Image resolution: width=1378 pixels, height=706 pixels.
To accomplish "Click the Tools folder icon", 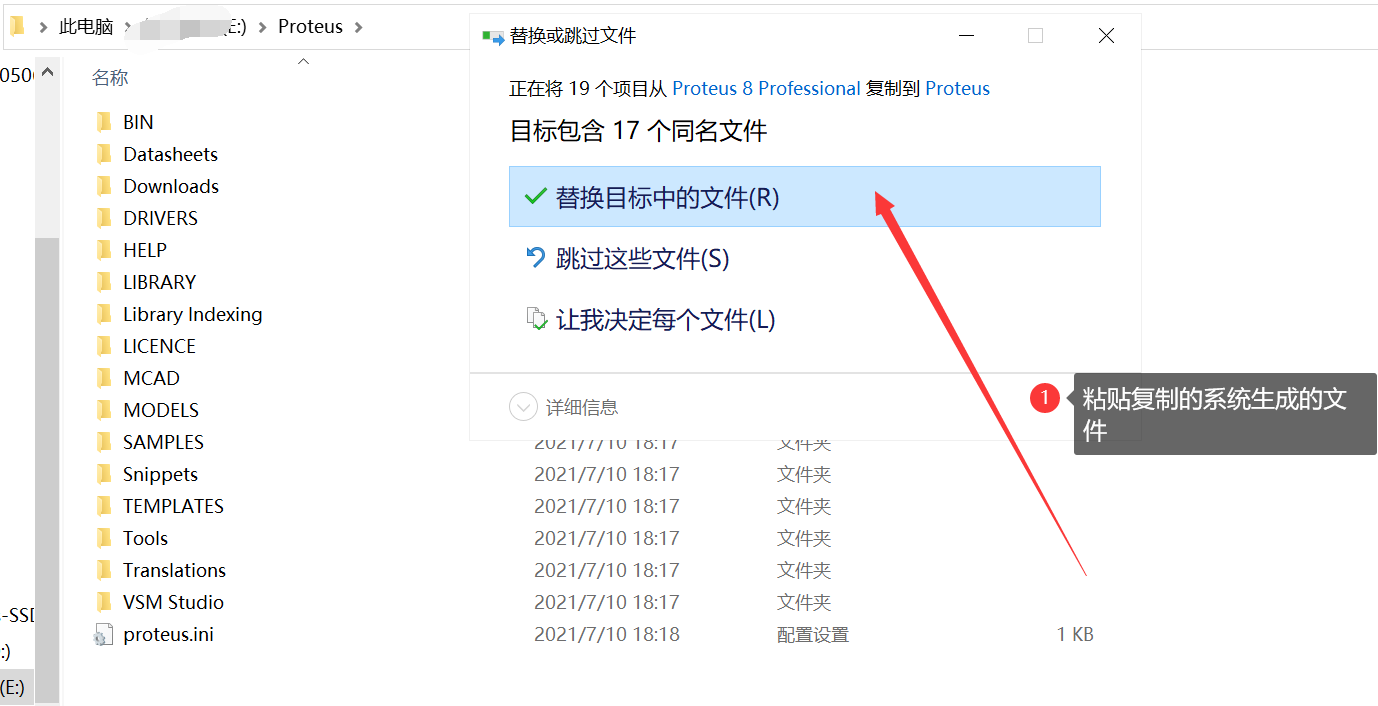I will (104, 538).
